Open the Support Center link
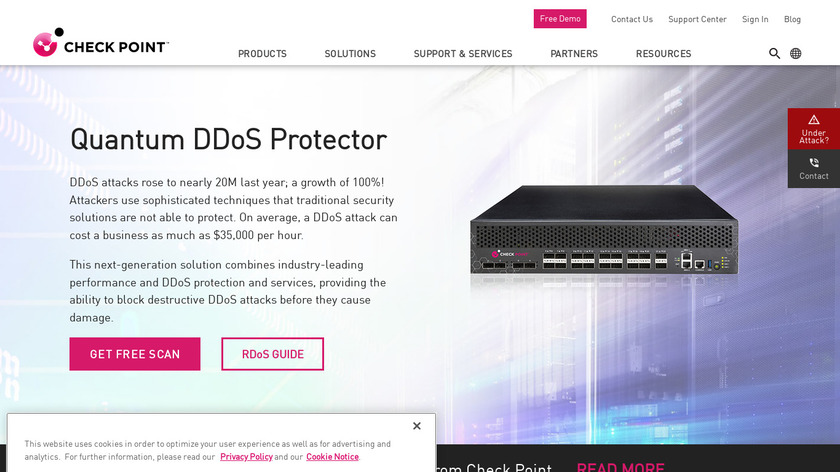 point(697,19)
